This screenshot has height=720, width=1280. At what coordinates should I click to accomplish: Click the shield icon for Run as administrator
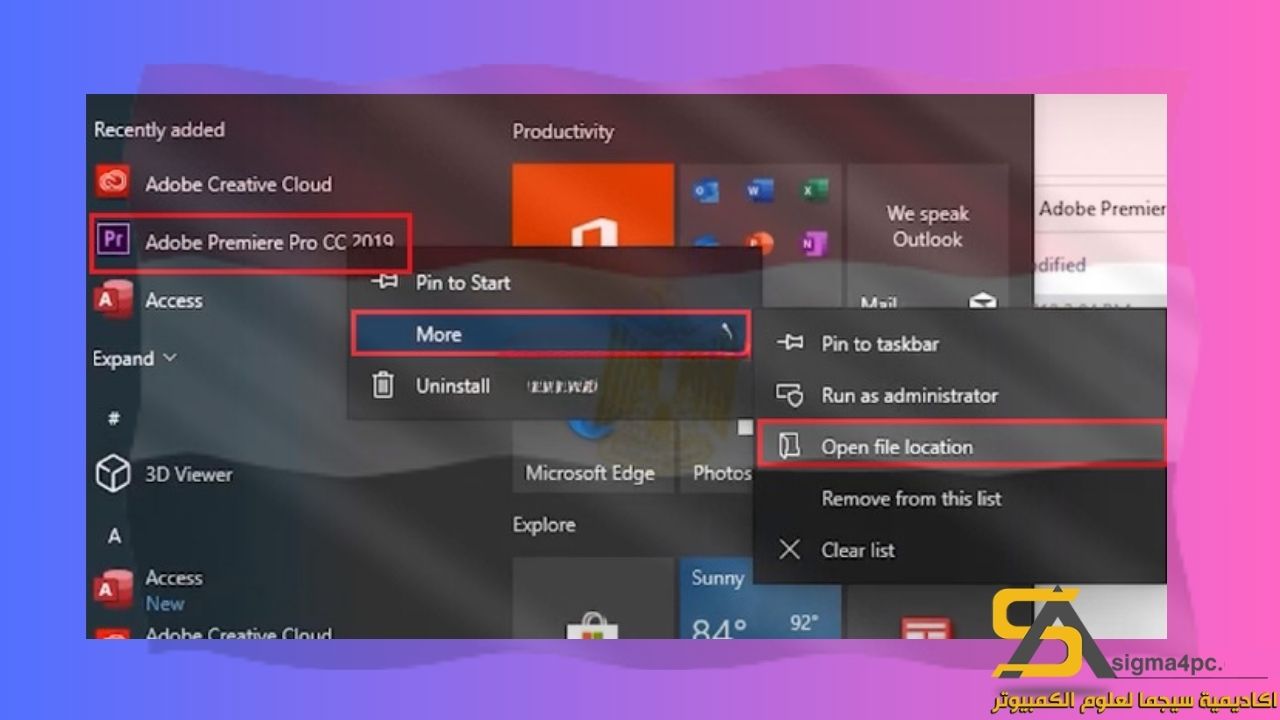790,395
